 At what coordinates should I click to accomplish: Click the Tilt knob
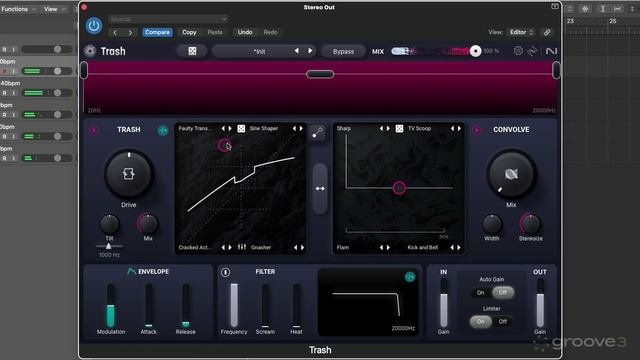tap(109, 224)
